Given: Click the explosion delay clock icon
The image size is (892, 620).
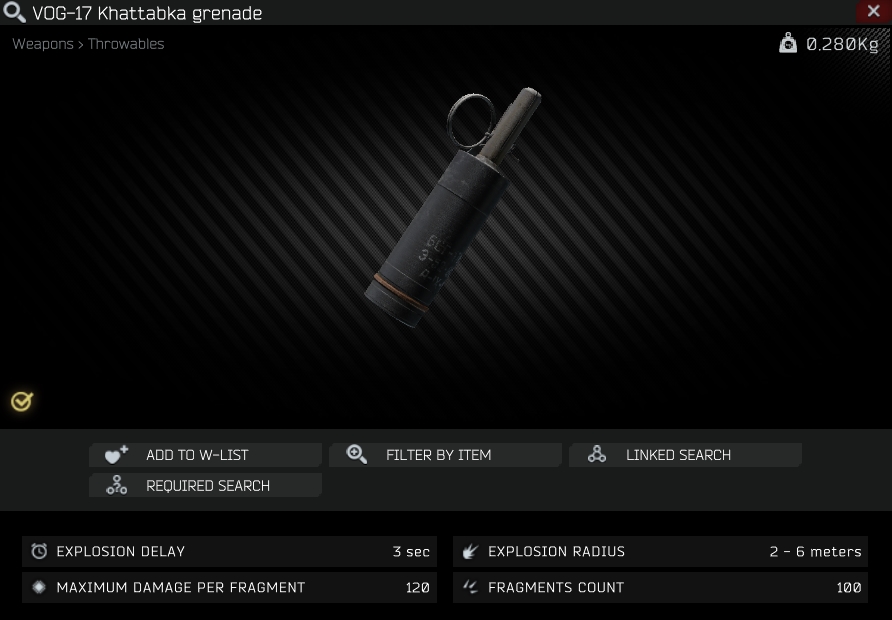Looking at the screenshot, I should click(39, 551).
